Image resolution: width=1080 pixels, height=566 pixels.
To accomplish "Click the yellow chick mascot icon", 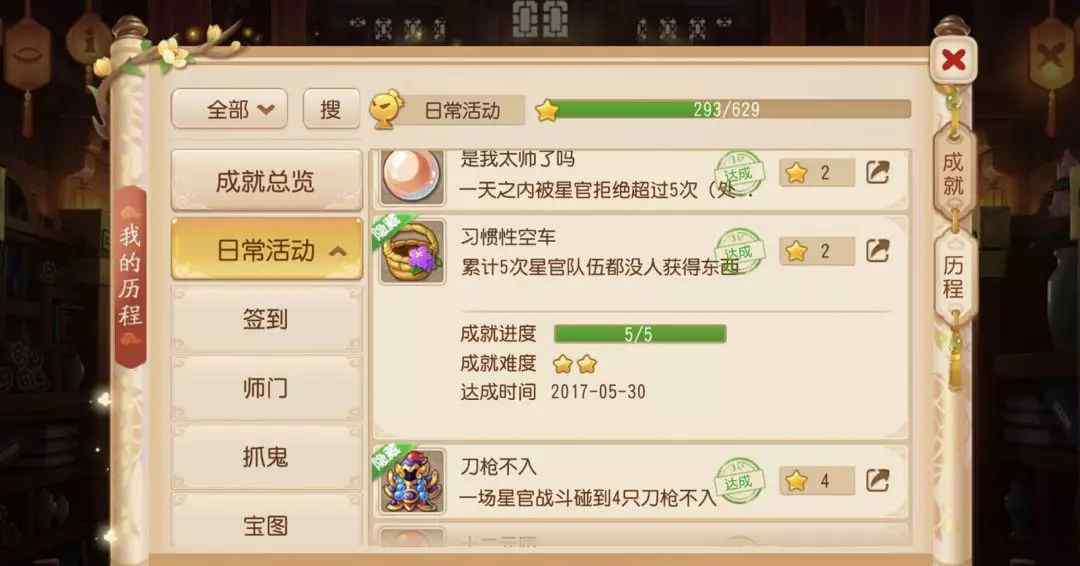I will click(387, 109).
